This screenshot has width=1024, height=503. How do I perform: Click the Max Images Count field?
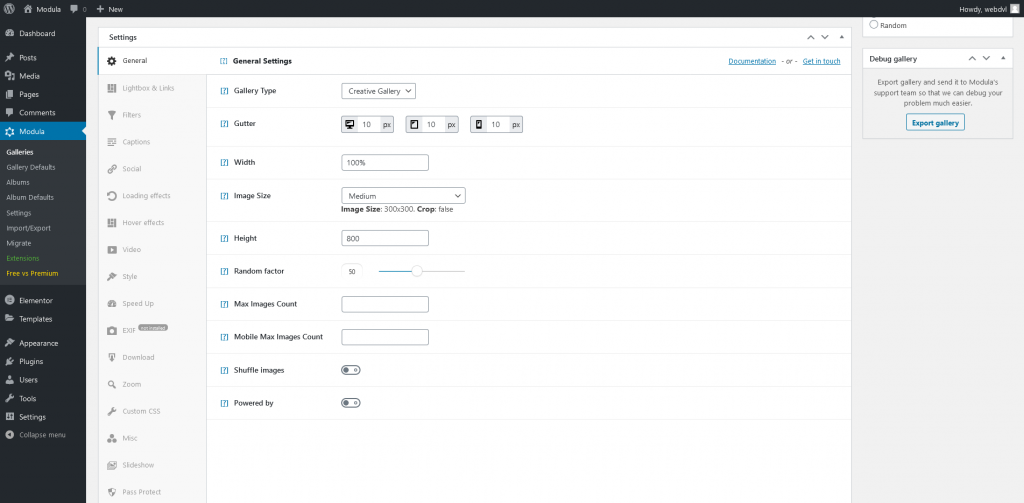click(385, 304)
